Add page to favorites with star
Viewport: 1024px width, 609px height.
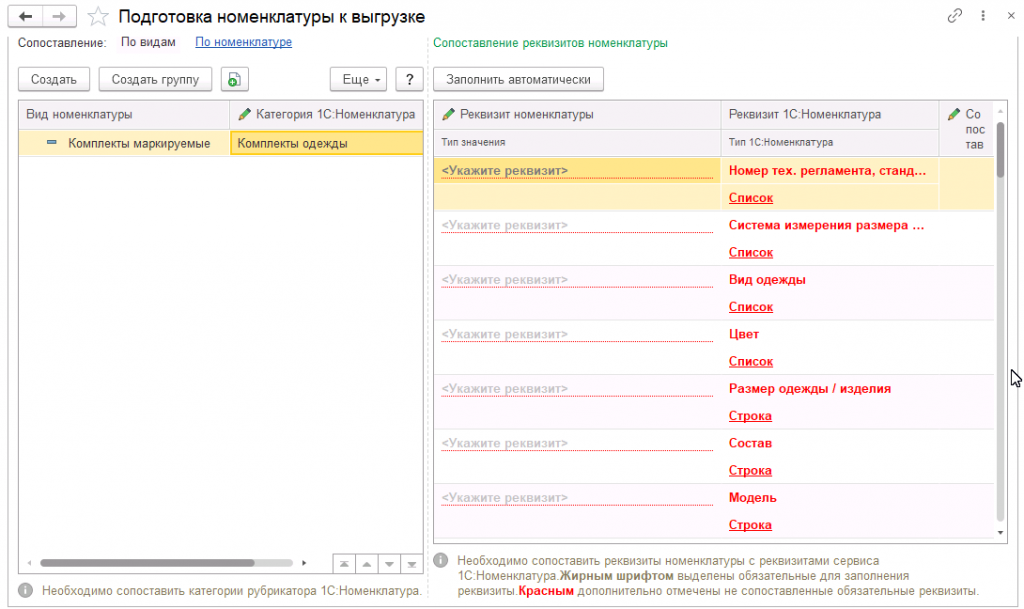pyautogui.click(x=98, y=16)
